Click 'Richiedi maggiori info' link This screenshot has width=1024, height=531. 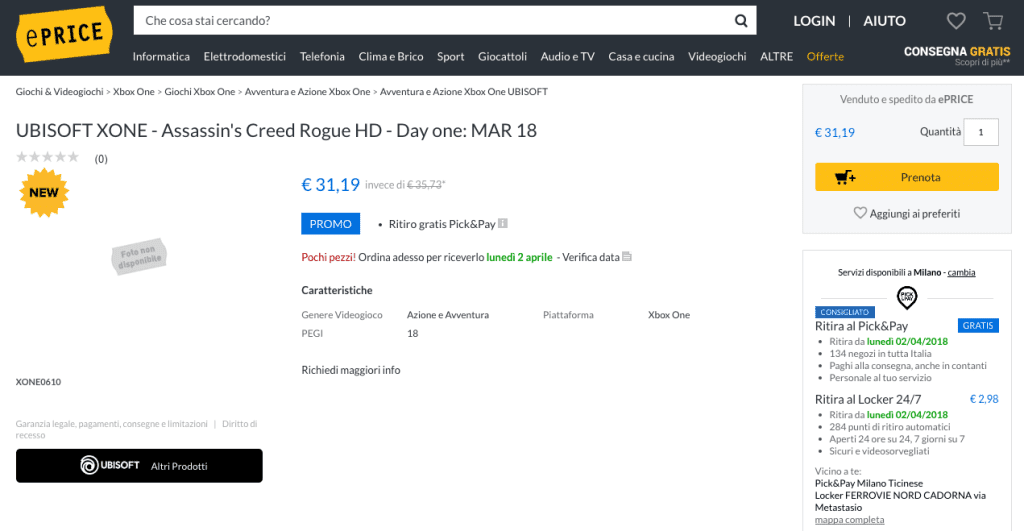tap(351, 370)
